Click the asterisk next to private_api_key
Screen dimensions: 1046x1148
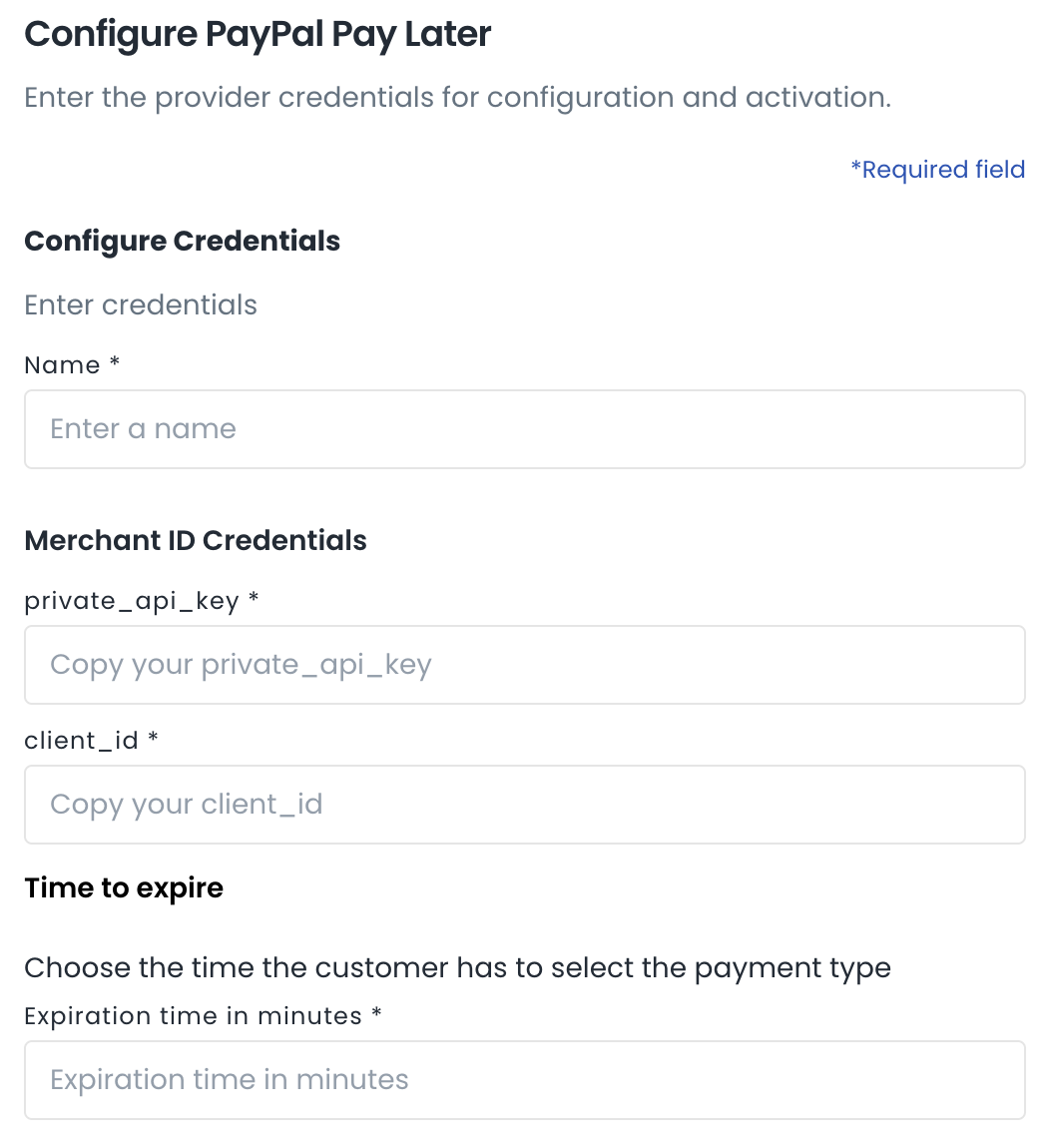pyautogui.click(x=254, y=598)
